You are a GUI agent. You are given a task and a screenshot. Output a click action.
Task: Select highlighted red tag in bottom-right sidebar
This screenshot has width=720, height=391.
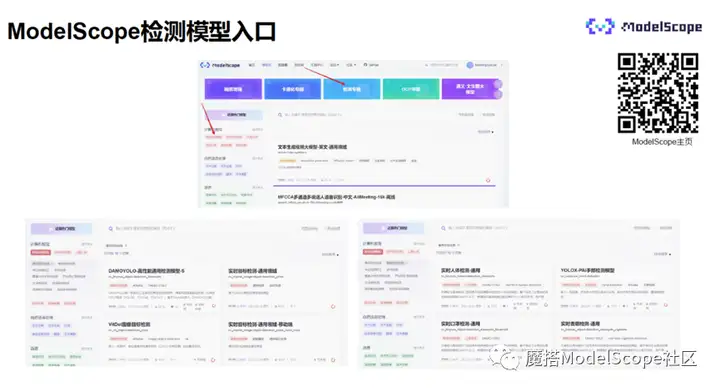[x=372, y=252]
